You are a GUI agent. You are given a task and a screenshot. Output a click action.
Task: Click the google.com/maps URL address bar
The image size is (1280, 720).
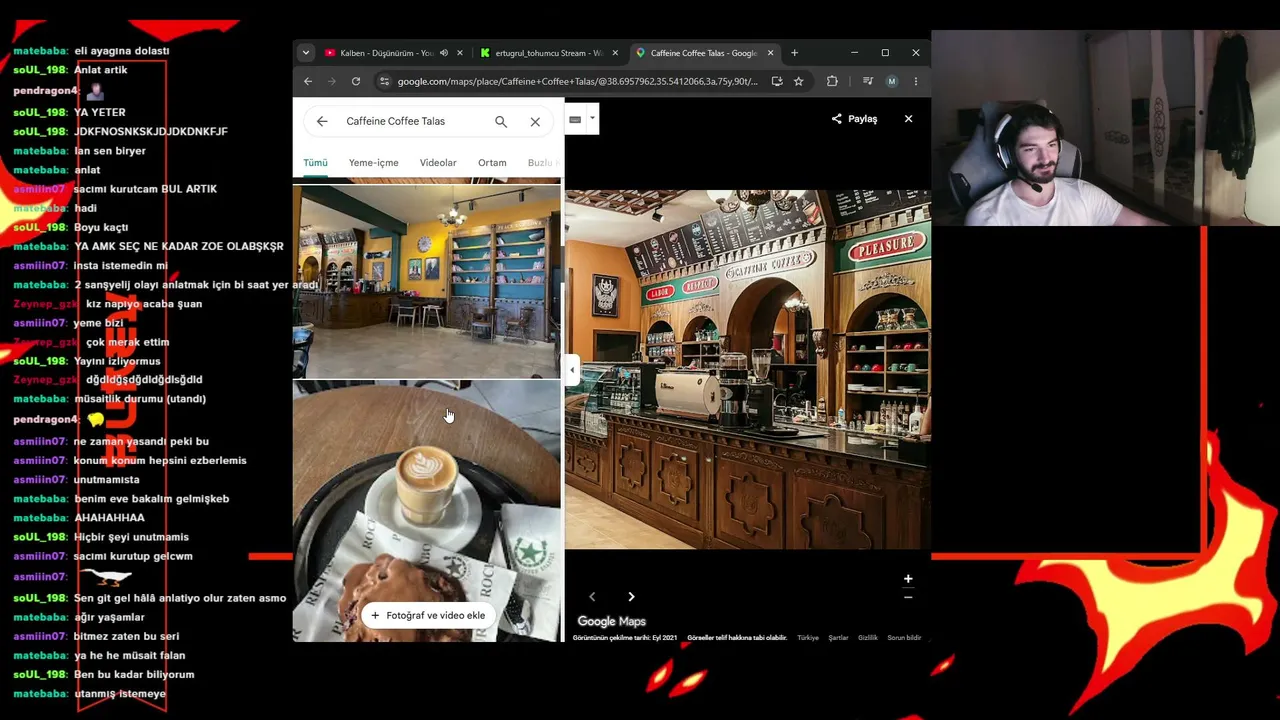[x=577, y=81]
